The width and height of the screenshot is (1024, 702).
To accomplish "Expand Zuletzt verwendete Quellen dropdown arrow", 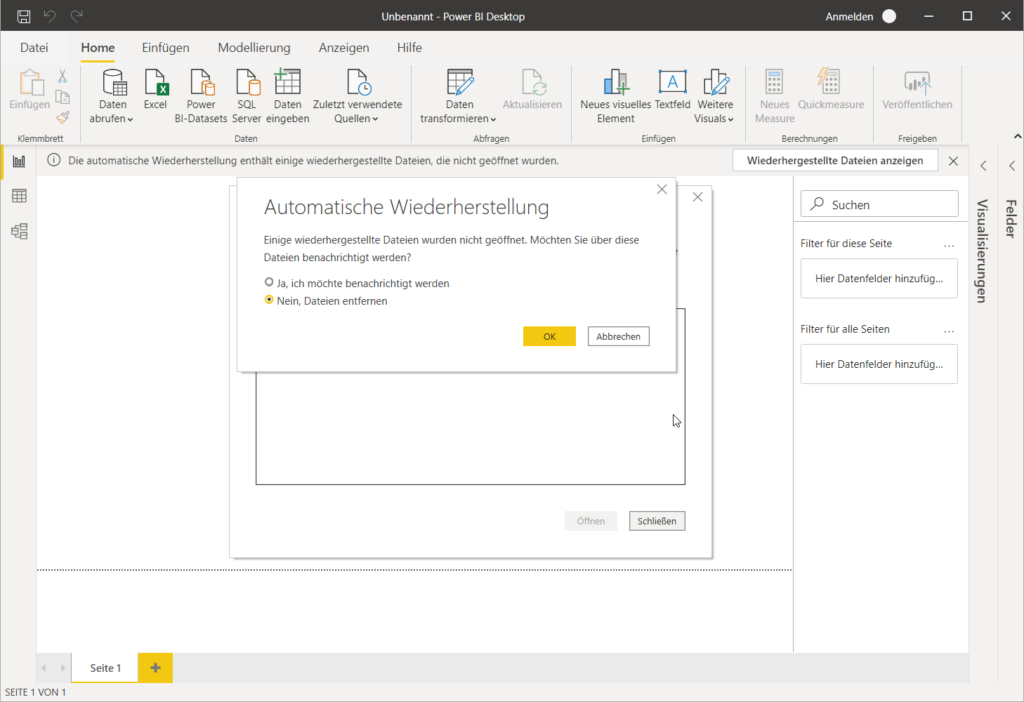I will coord(376,120).
